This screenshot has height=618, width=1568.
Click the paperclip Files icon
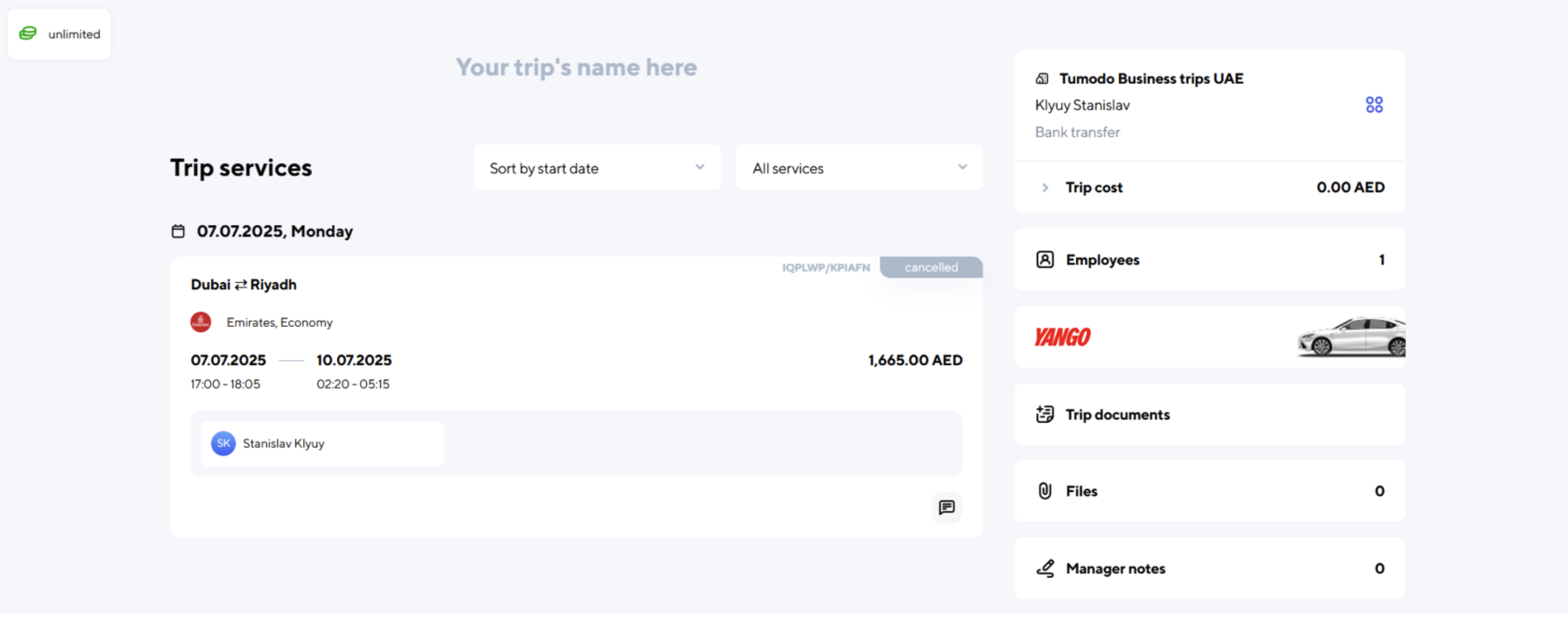point(1045,491)
